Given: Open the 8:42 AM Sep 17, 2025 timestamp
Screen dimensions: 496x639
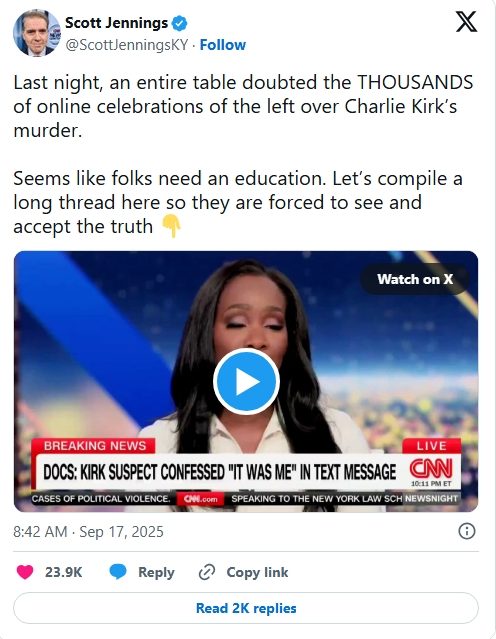Looking at the screenshot, I should (x=88, y=532).
